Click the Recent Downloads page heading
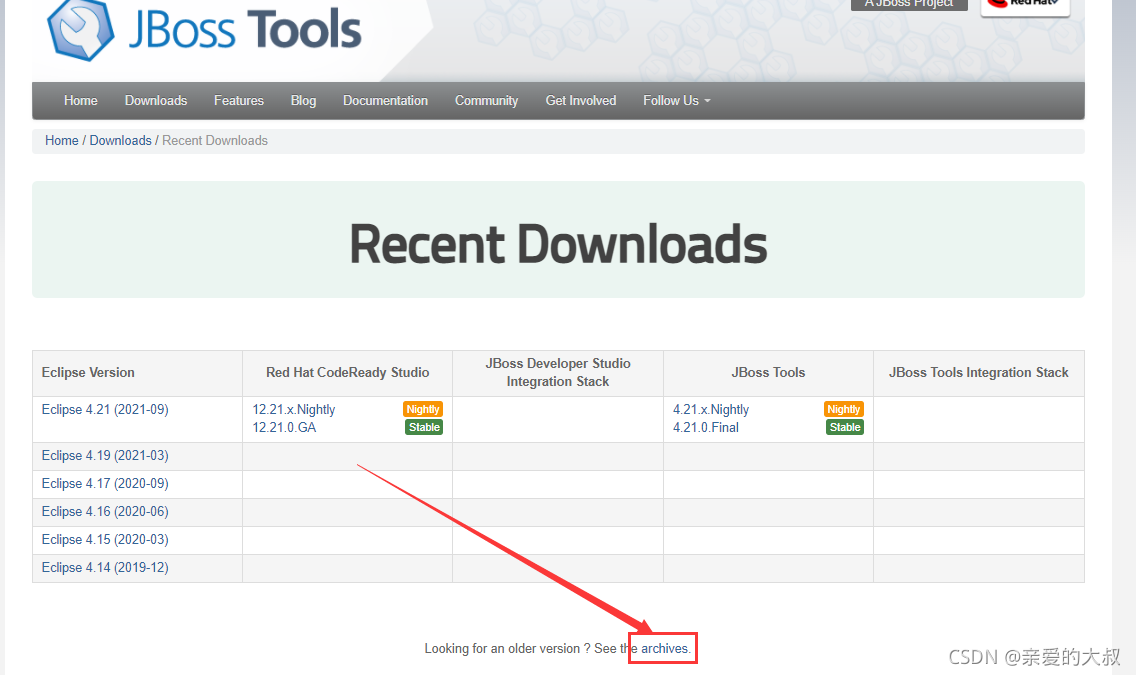The width and height of the screenshot is (1136, 675). pyautogui.click(x=558, y=244)
